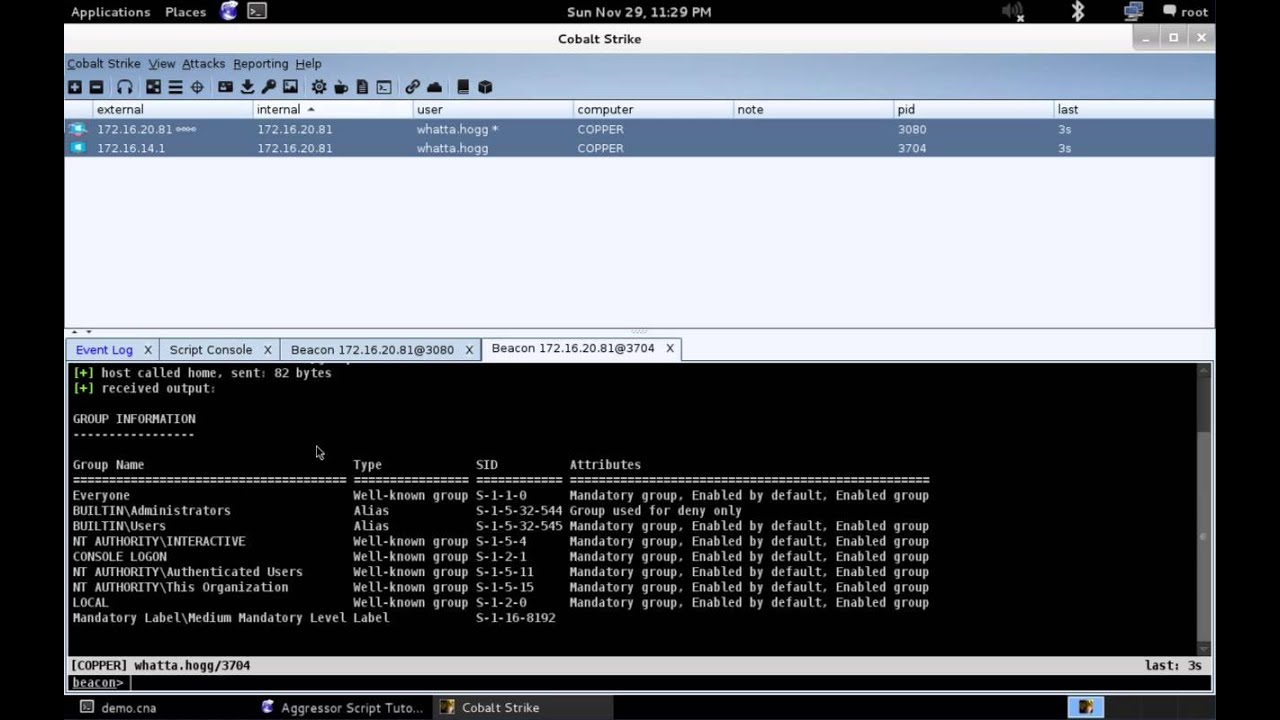The height and width of the screenshot is (720, 1280).
Task: Sort sessions by the last column
Action: [1134, 109]
